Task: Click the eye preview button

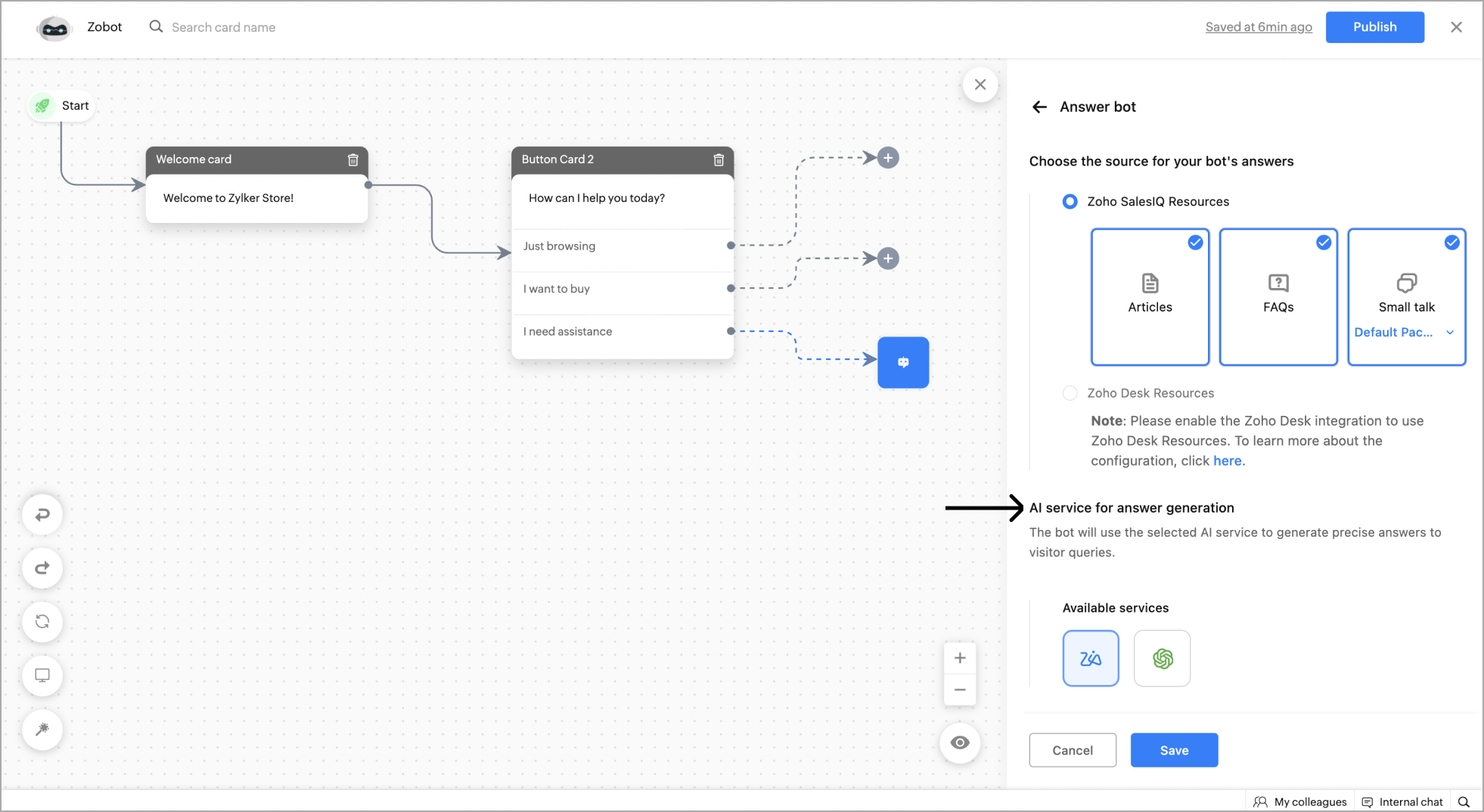Action: coord(960,742)
